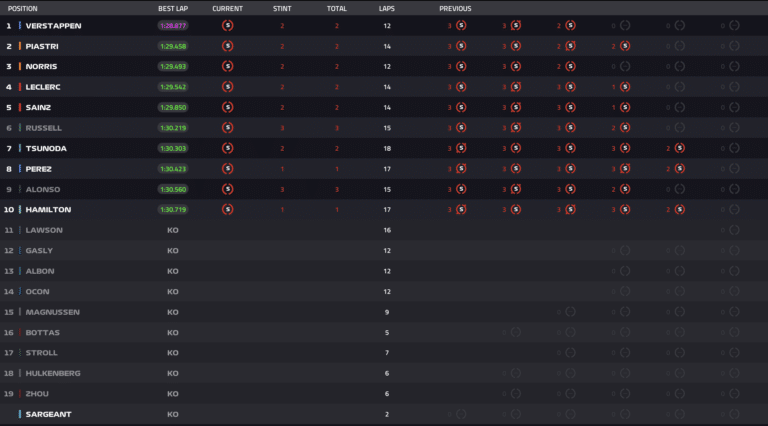Screen dimensions: 768x426
Task: Select the HAMILTON driver name
Action: pyautogui.click(x=48, y=210)
